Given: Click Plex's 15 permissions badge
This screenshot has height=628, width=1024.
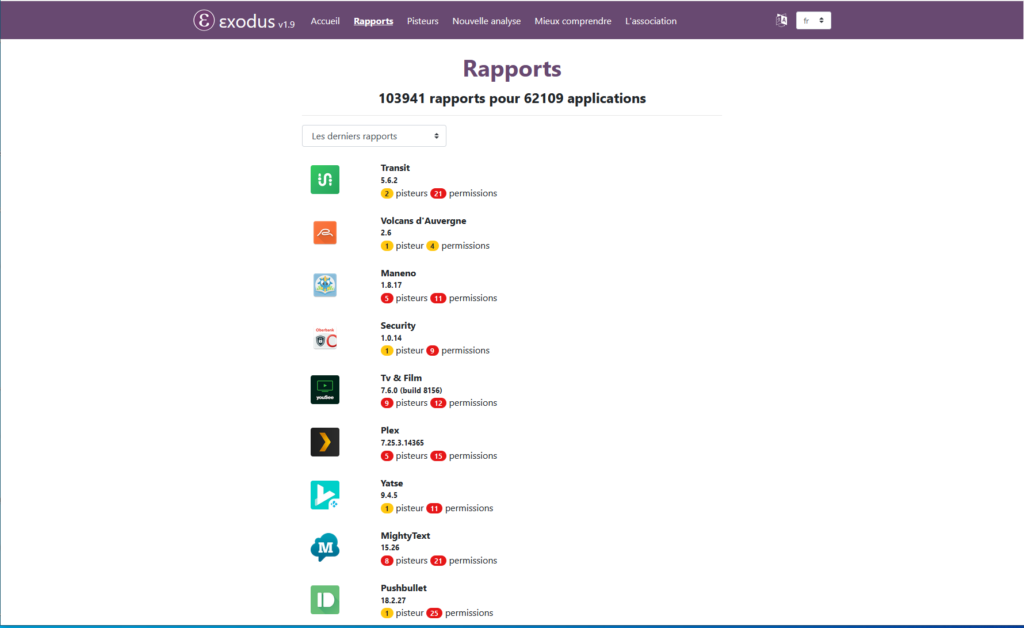Looking at the screenshot, I should click(438, 456).
